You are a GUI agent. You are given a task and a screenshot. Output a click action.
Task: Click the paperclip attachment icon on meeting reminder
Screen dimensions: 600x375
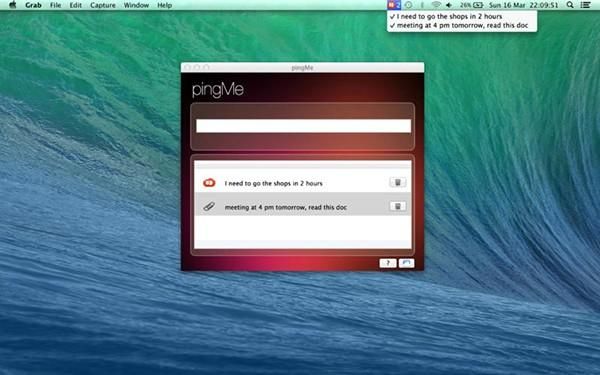[209, 207]
